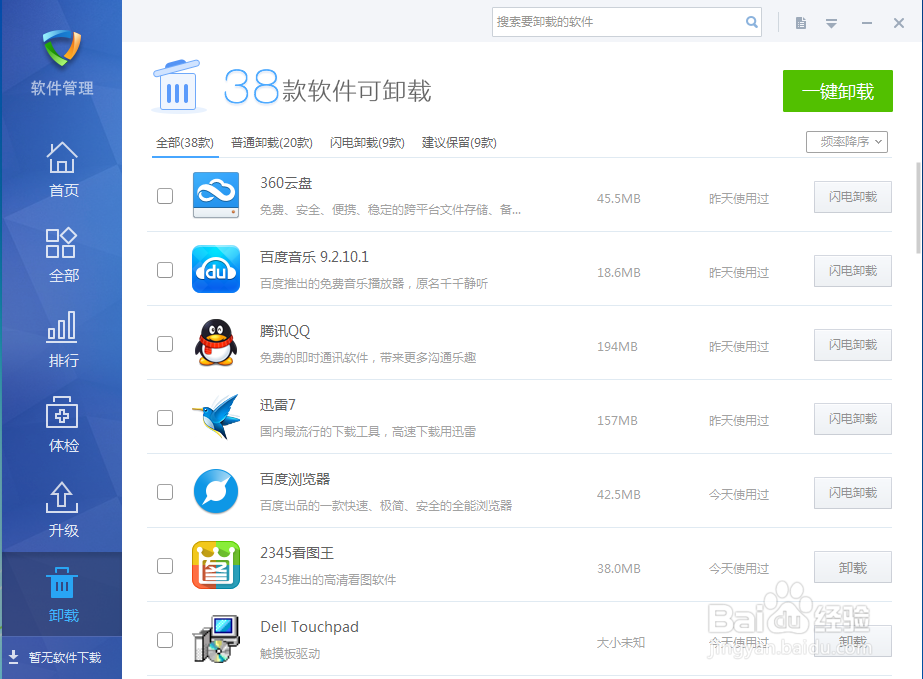Switch to 闪电卸载(9款) tab

pos(367,143)
